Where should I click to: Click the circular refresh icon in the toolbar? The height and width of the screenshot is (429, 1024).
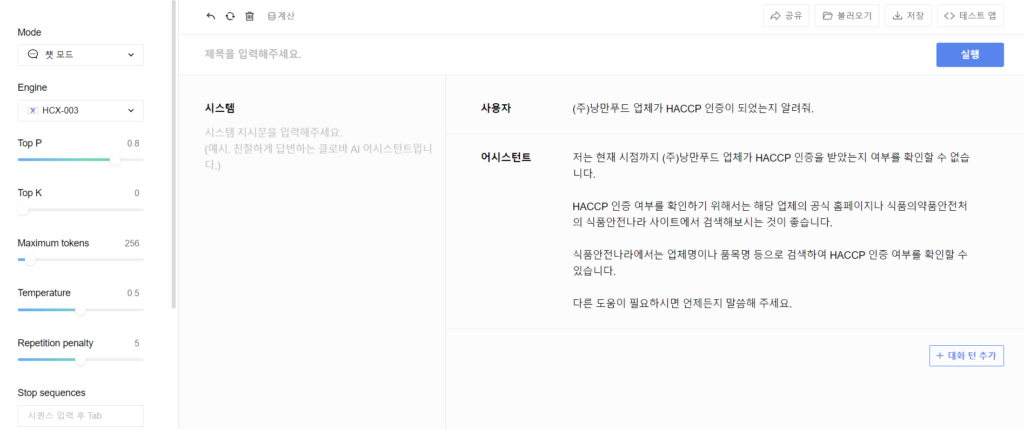click(x=230, y=16)
